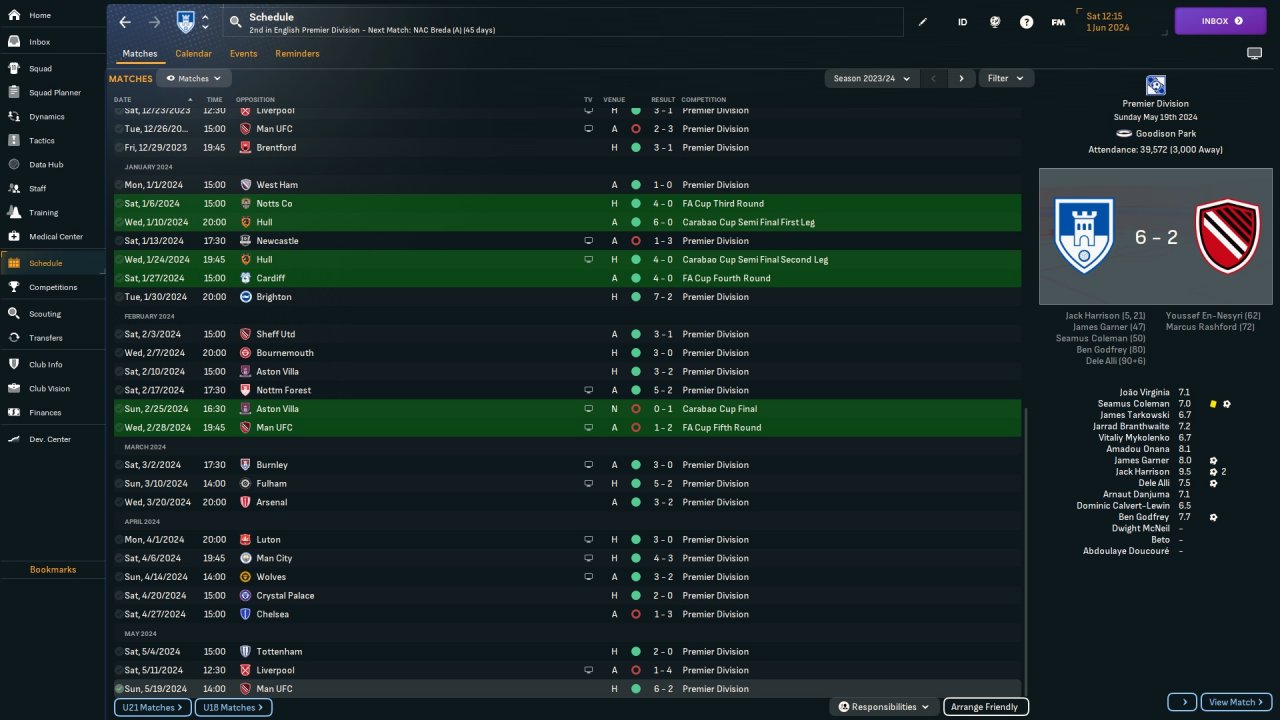
Task: Open the help question mark icon
Action: (x=1026, y=22)
